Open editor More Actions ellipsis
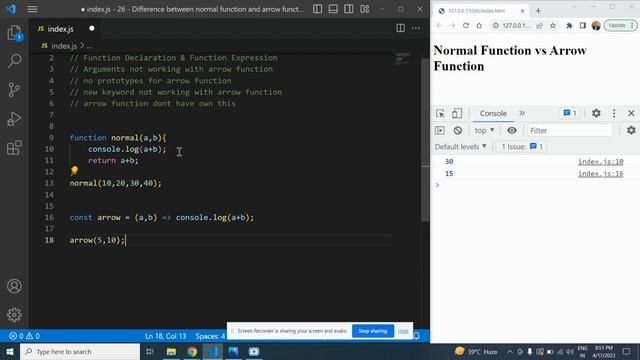This screenshot has width=640, height=360. pyautogui.click(x=416, y=28)
